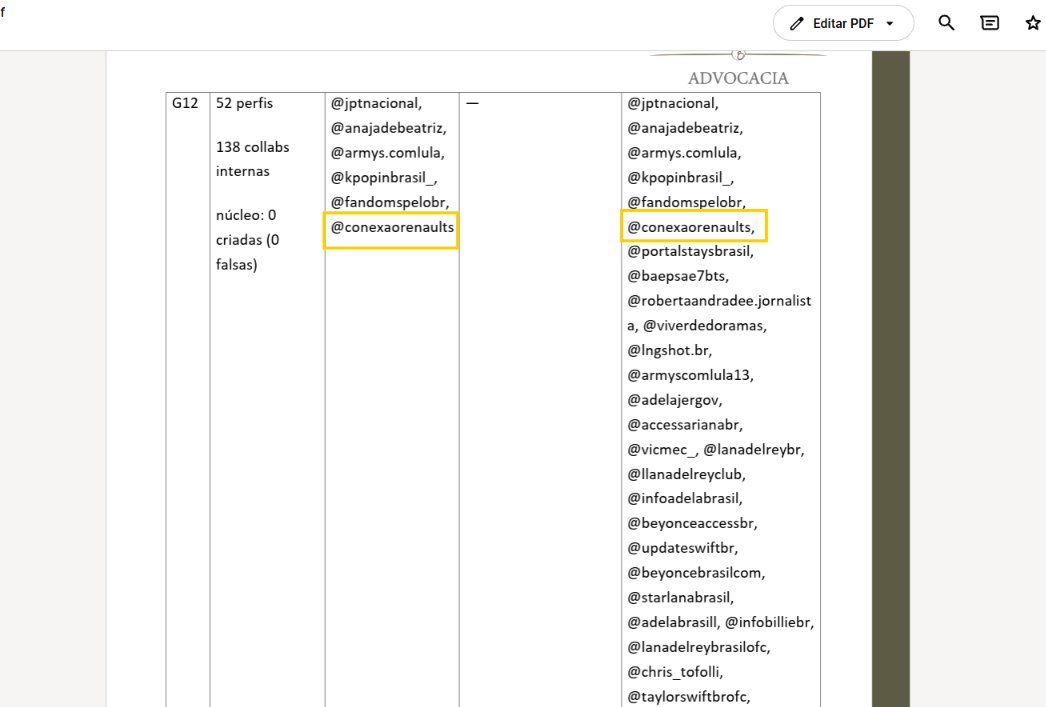Click the 'núcleo: 0' text

tap(245, 215)
